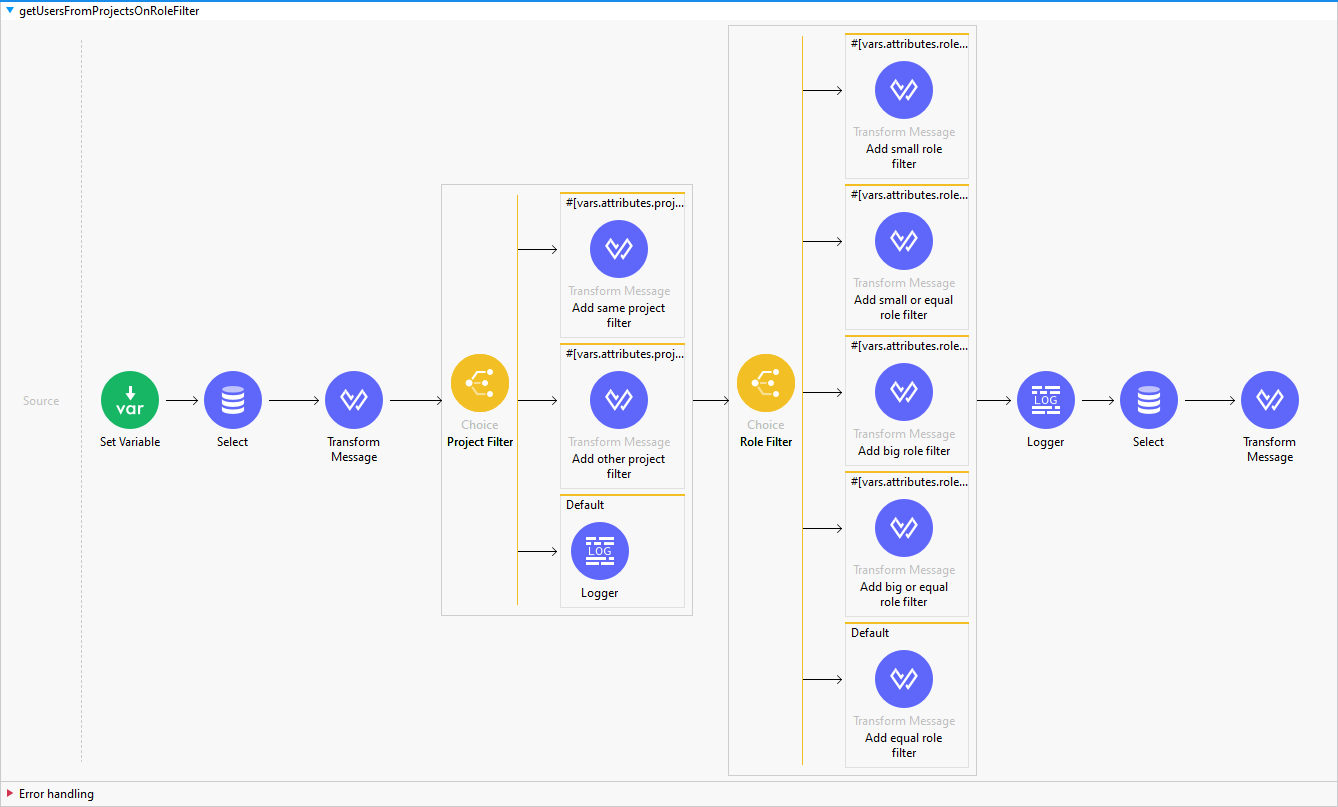Click the Logger label after Role Filter

click(x=1046, y=442)
